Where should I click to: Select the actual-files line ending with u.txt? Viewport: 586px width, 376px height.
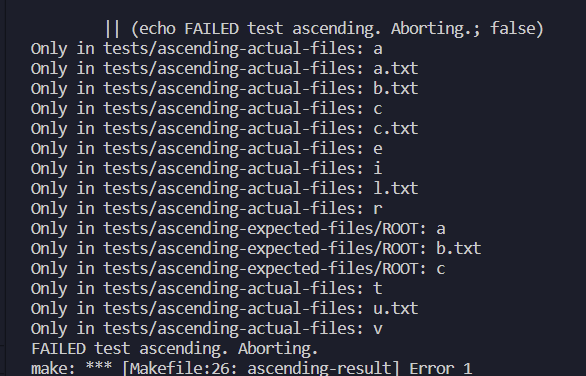[x=224, y=309]
